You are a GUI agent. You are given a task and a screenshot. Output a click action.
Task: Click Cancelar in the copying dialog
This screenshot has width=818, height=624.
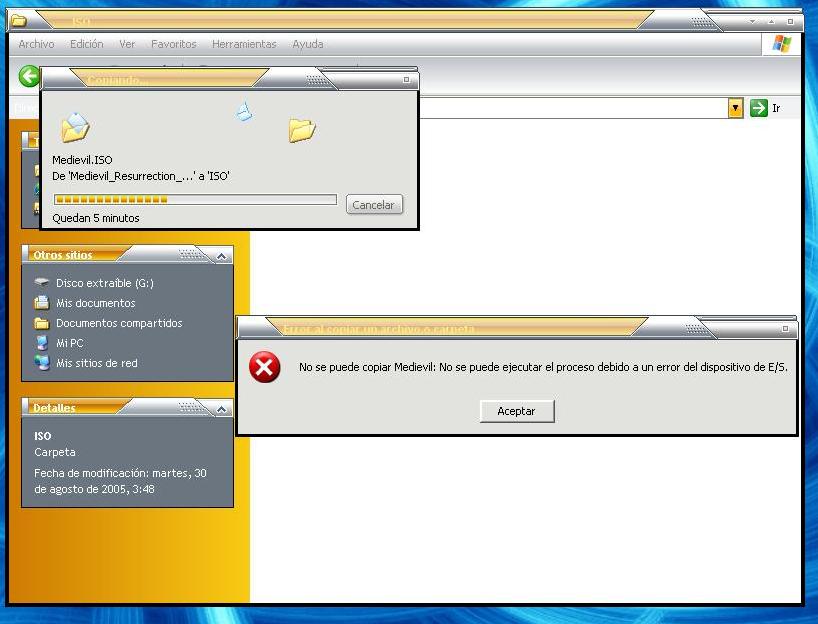pyautogui.click(x=374, y=205)
